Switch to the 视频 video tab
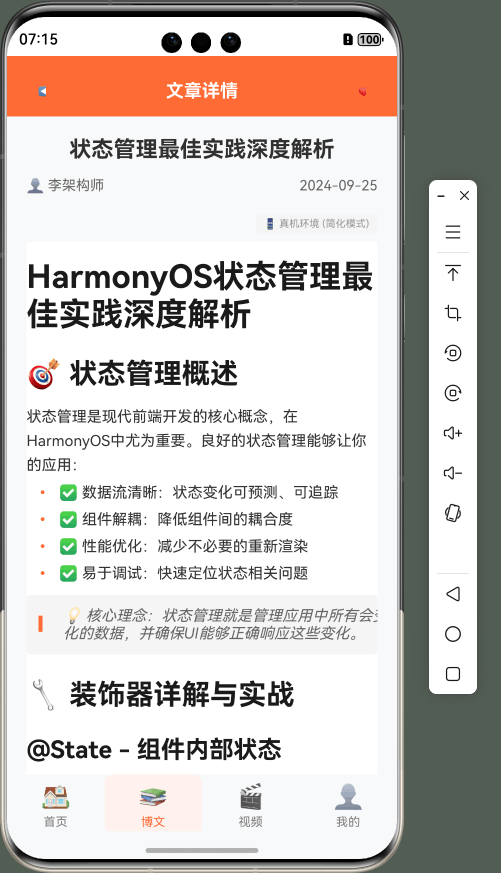Screen dimensions: 501x873 tap(250, 805)
